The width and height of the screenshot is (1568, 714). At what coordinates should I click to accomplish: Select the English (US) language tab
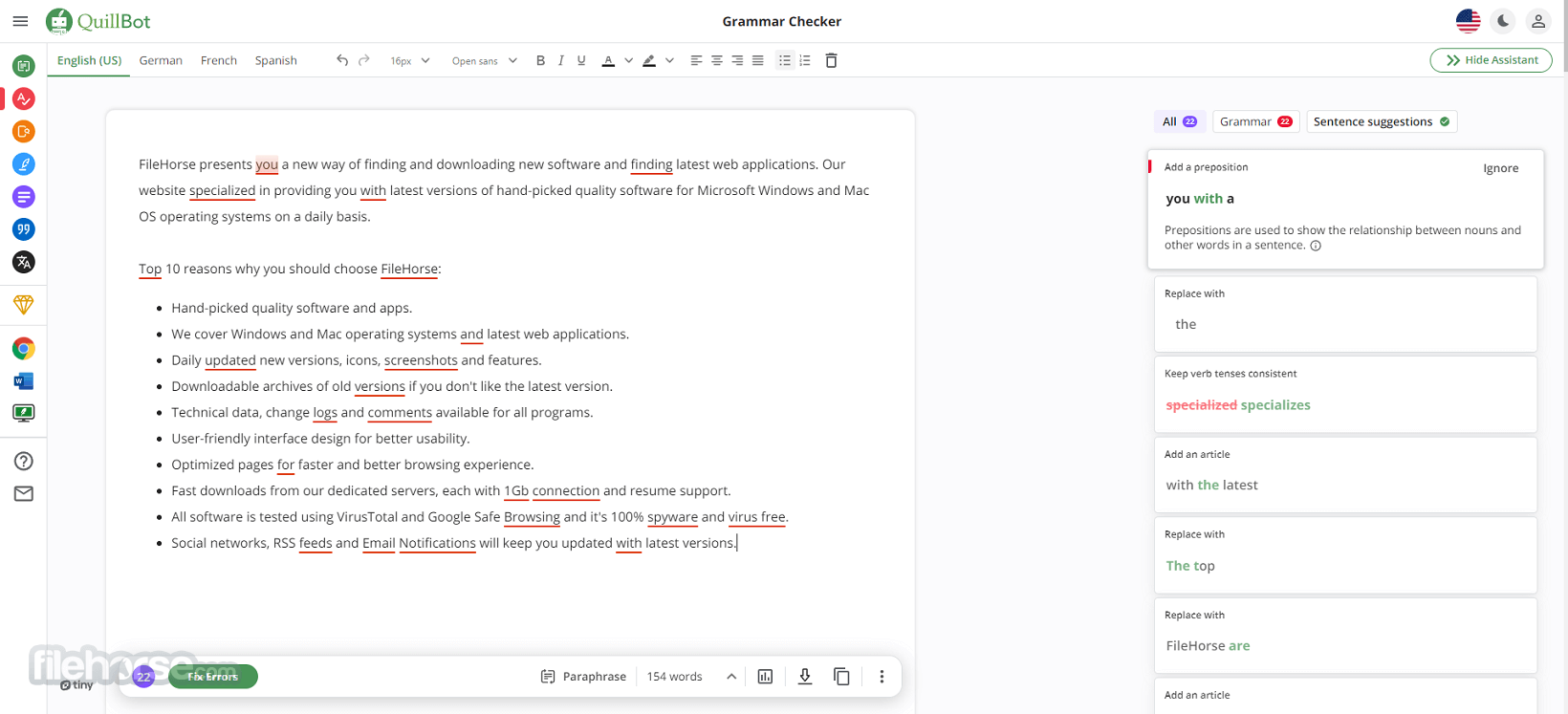point(90,60)
